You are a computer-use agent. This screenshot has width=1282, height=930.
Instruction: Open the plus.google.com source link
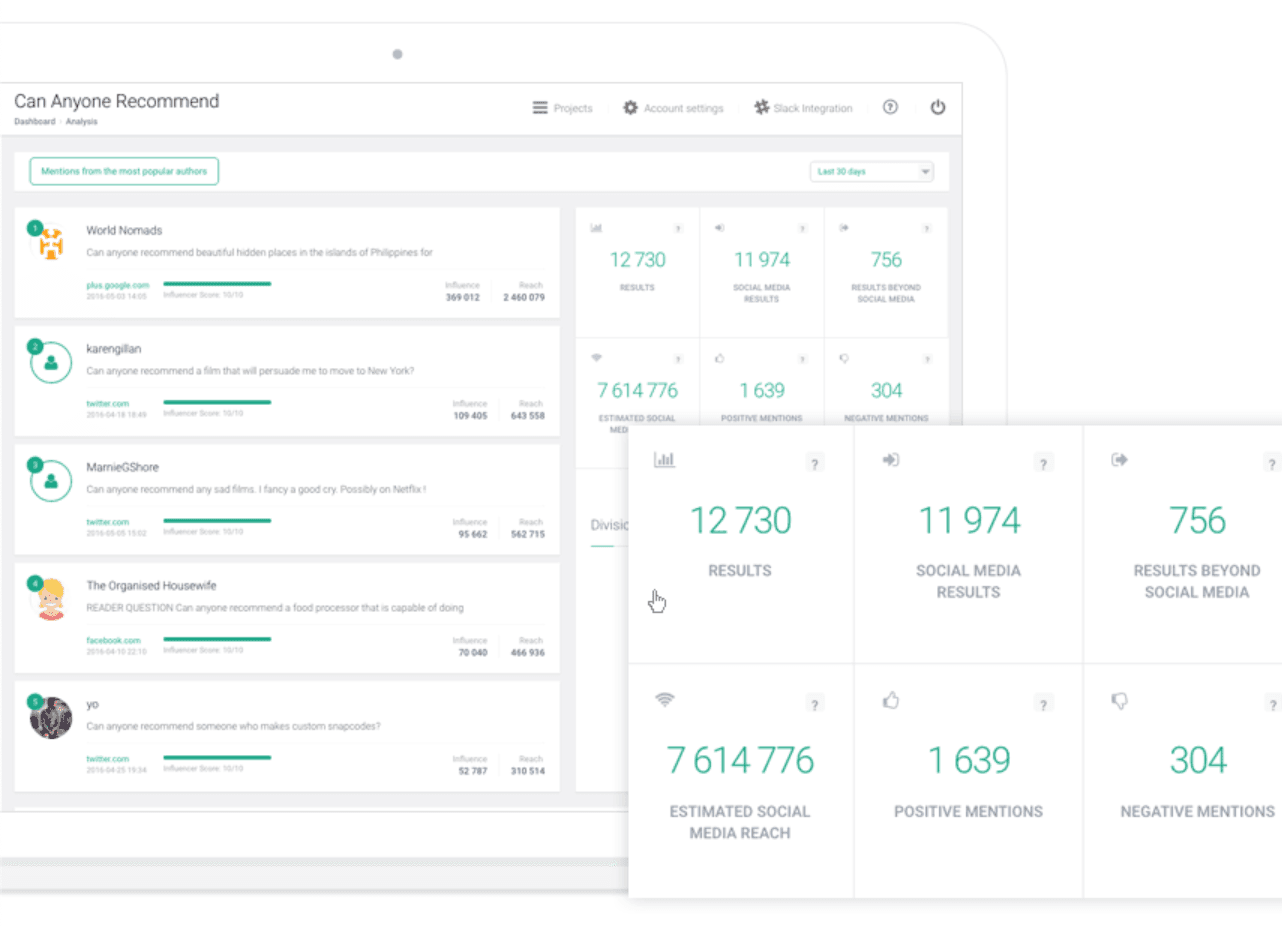117,285
